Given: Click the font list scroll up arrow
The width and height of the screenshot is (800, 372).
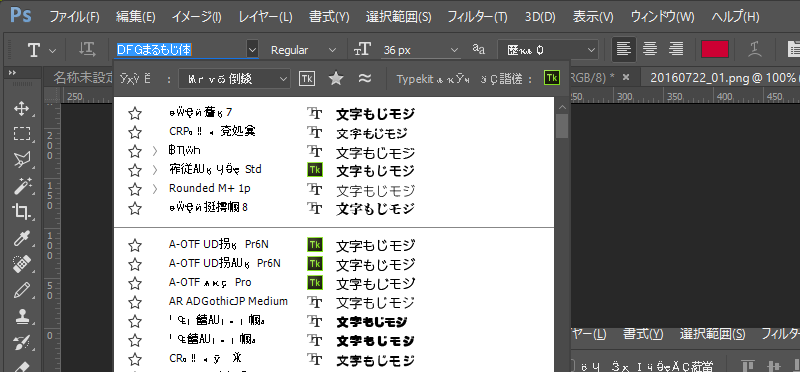Looking at the screenshot, I should (x=562, y=107).
